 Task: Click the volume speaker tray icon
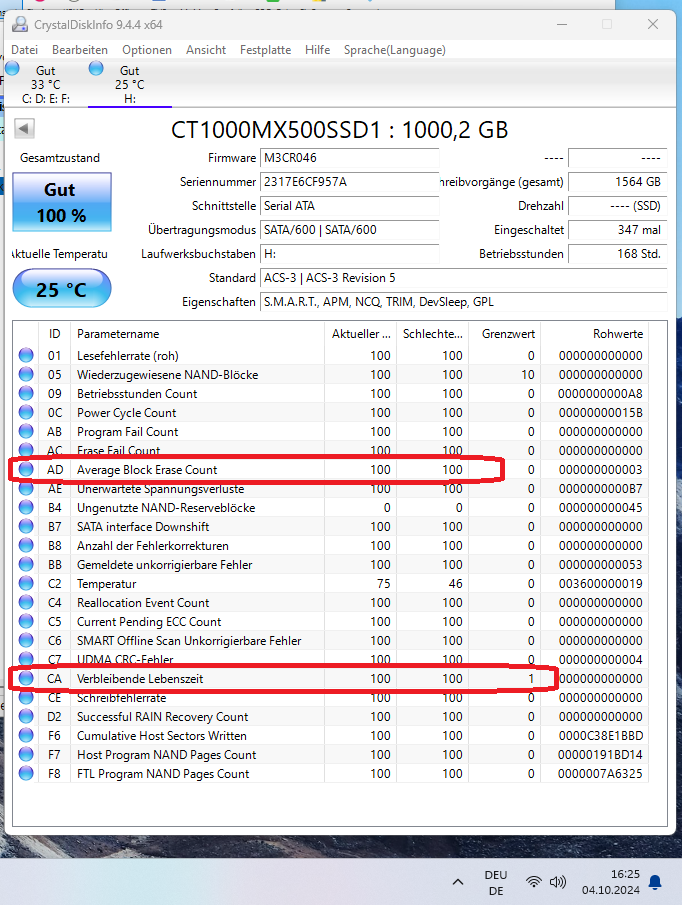557,882
